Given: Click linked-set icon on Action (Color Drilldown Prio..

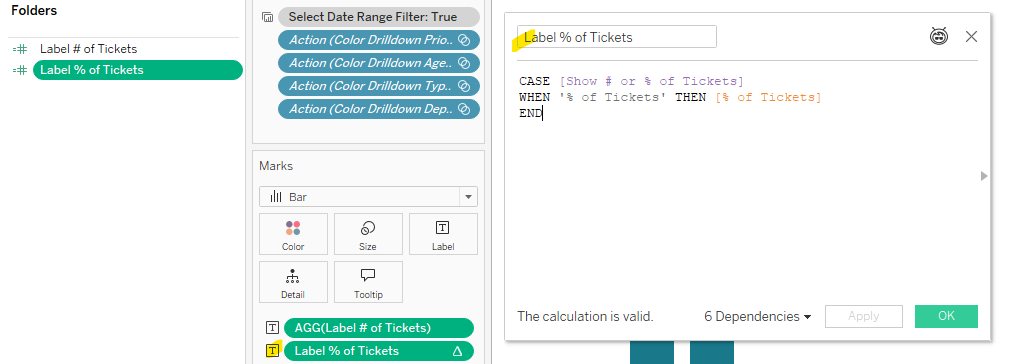Looking at the screenshot, I should coord(464,40).
